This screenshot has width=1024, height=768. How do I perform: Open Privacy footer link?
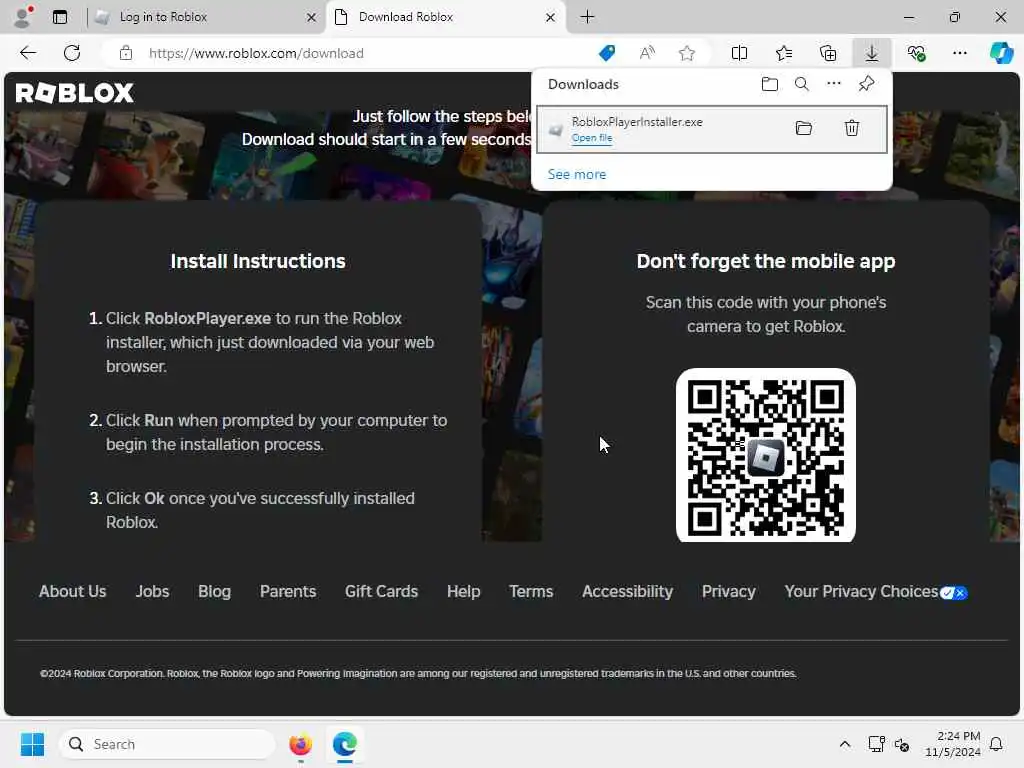[729, 591]
